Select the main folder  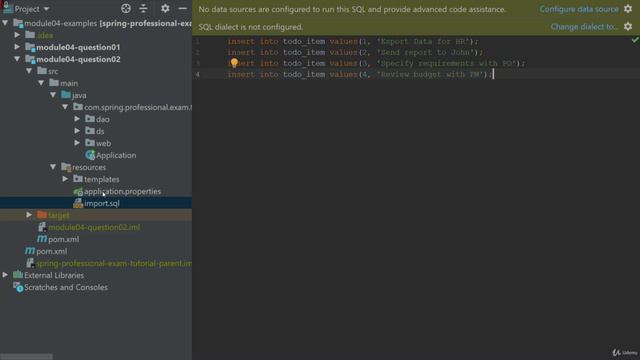coord(69,83)
